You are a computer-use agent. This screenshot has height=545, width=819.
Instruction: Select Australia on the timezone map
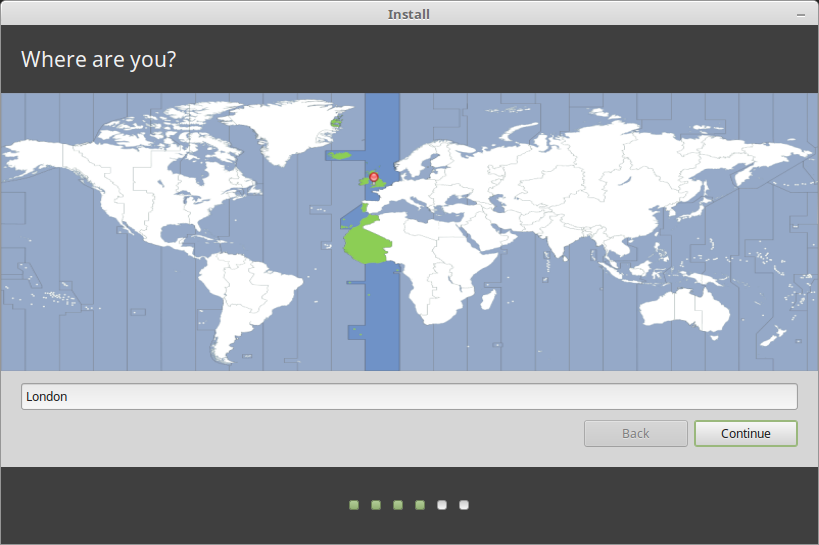tap(684, 310)
